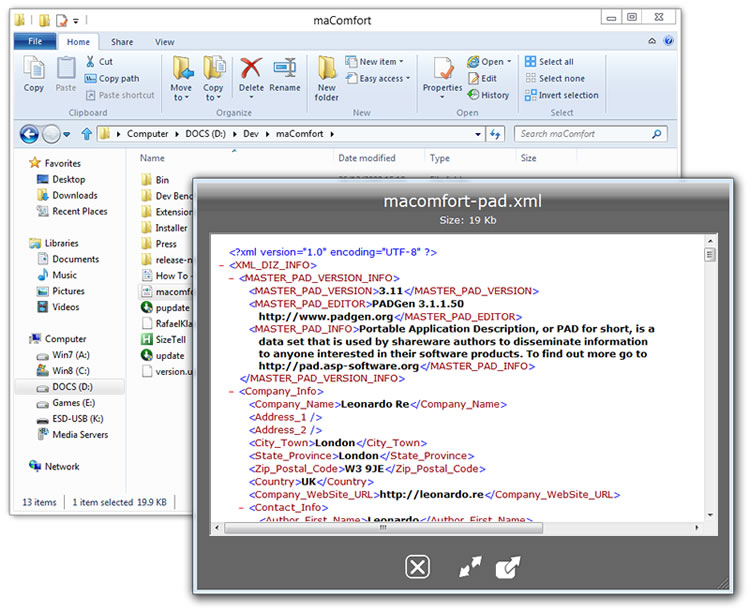Sort by the Name column header
This screenshot has height=612, width=750.
[x=152, y=158]
